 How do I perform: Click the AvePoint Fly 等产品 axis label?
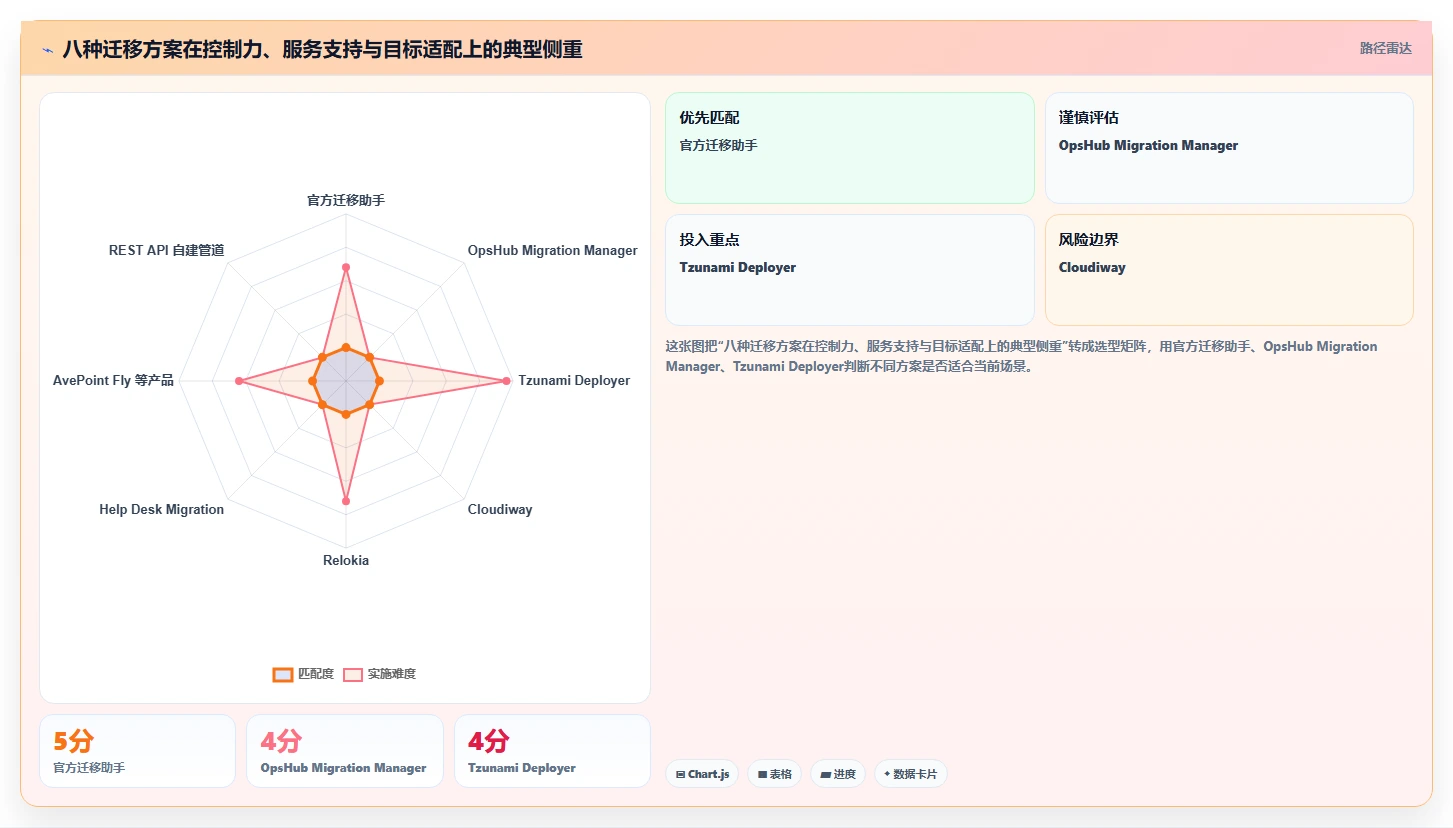point(113,380)
